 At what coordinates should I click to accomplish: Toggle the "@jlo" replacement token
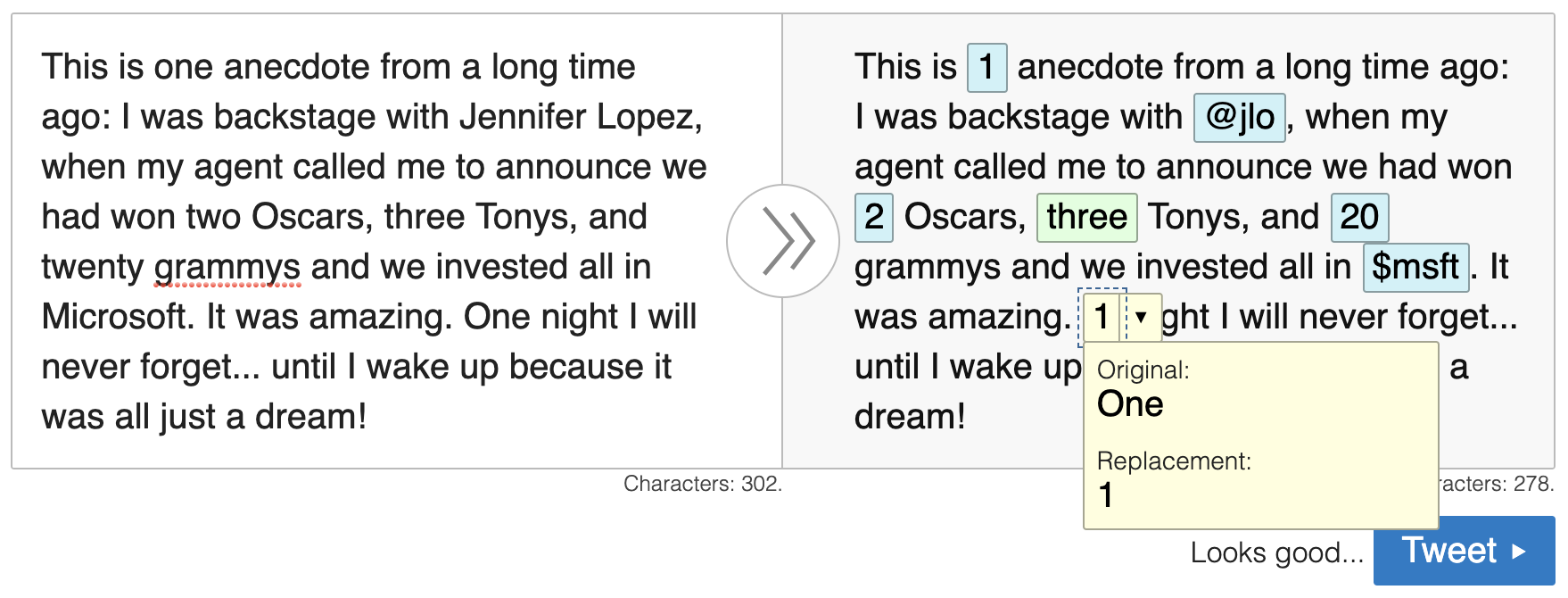(x=1239, y=117)
